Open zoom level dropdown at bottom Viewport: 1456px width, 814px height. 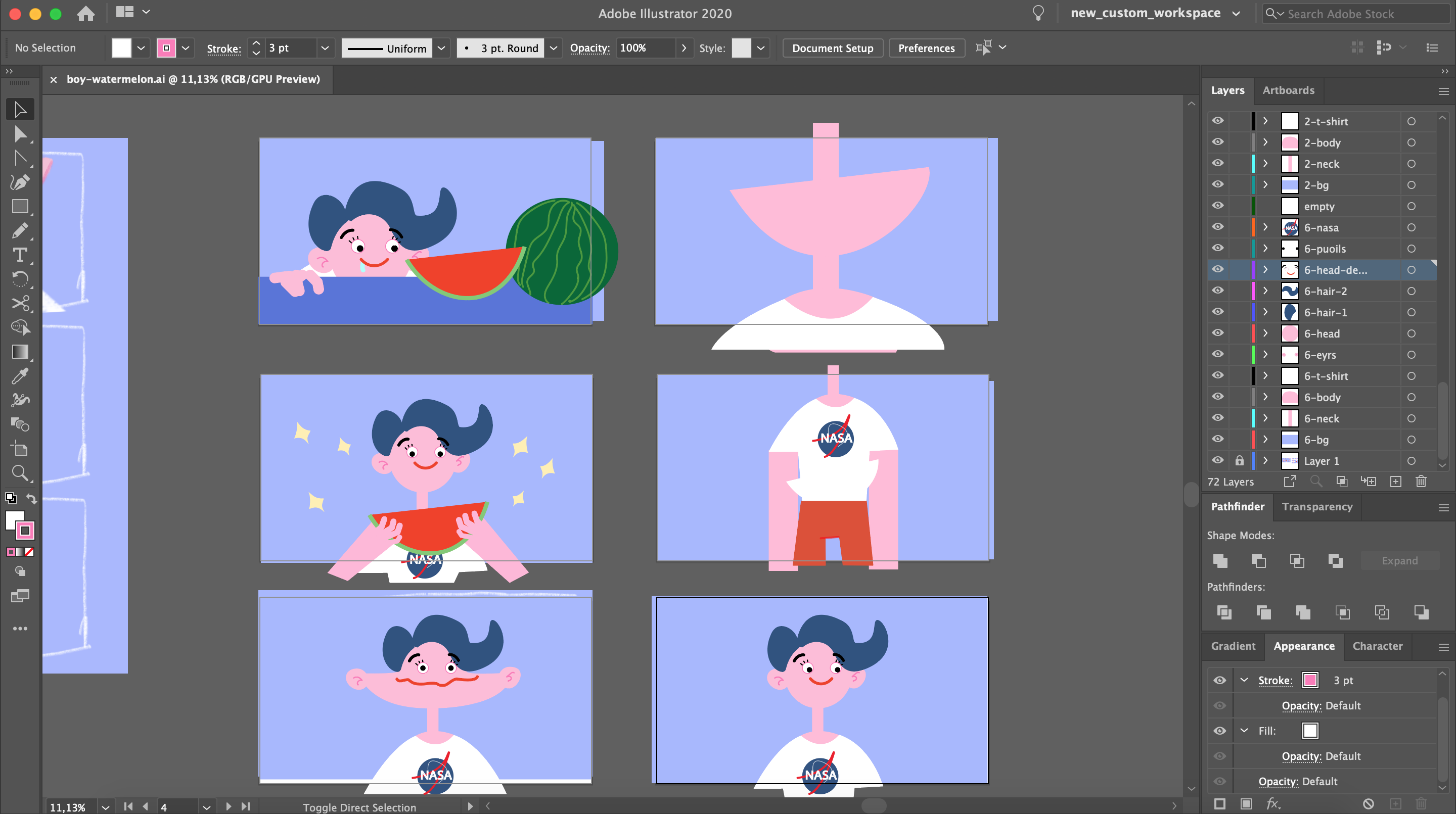[105, 807]
